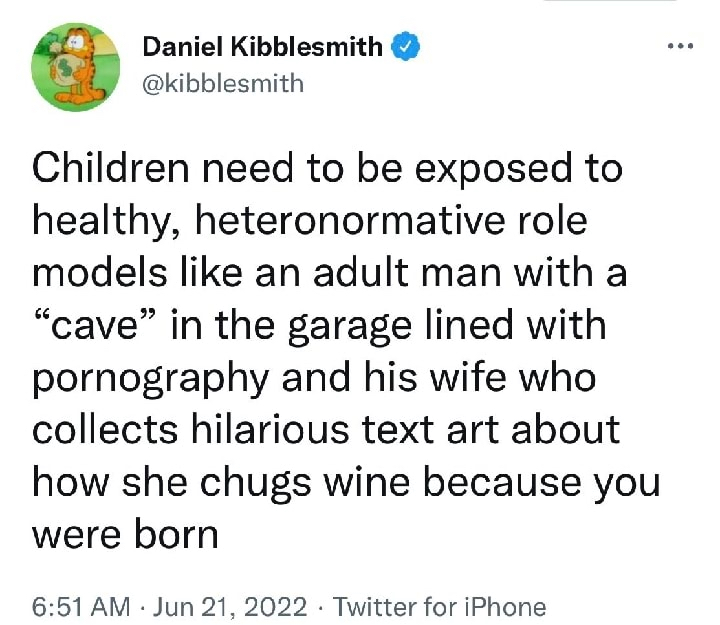Open Daniel Kibblesmith's profile via display name
This screenshot has height=625, width=720.
(x=263, y=46)
